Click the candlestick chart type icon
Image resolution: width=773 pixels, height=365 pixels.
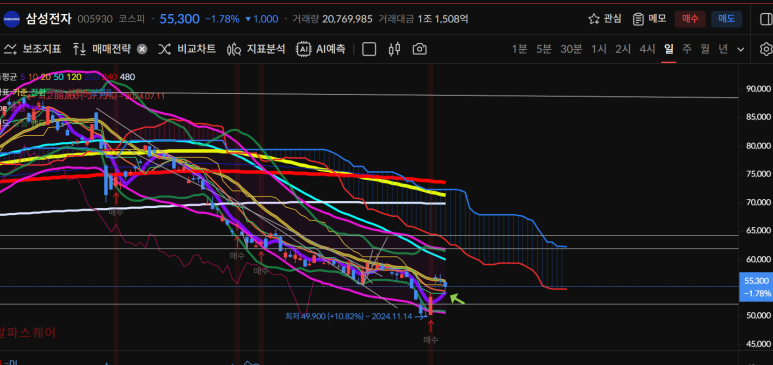pyautogui.click(x=394, y=49)
